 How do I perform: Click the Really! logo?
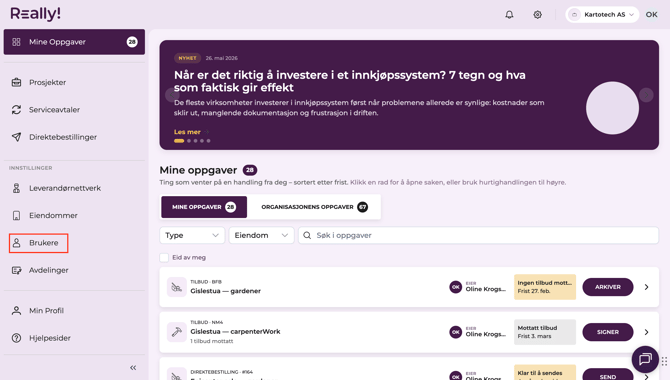(35, 14)
